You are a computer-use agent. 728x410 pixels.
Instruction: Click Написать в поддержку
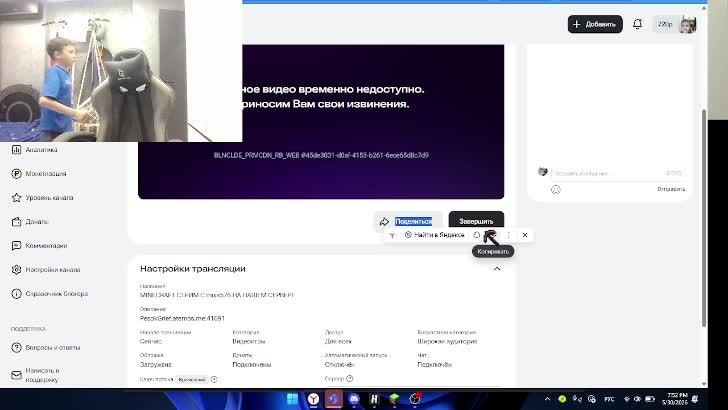pos(35,375)
